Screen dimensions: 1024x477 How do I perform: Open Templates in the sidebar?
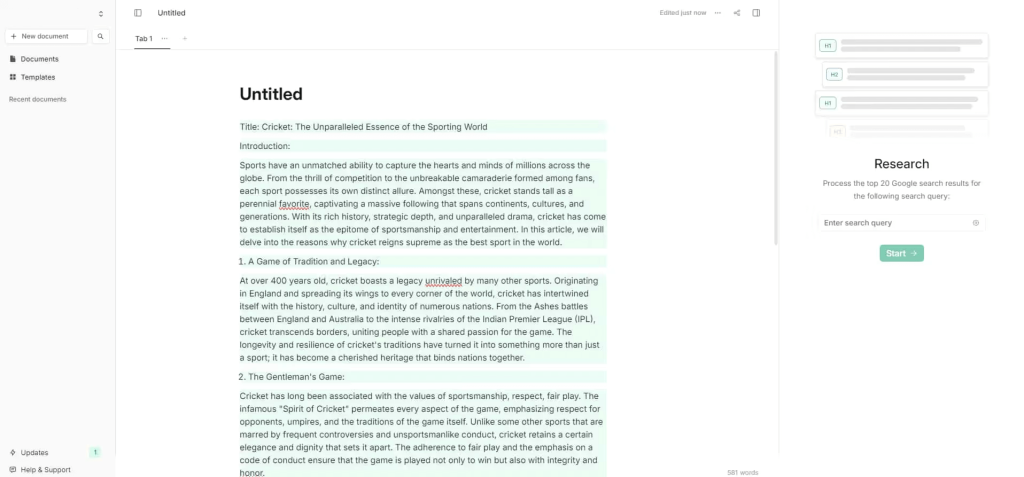(38, 77)
